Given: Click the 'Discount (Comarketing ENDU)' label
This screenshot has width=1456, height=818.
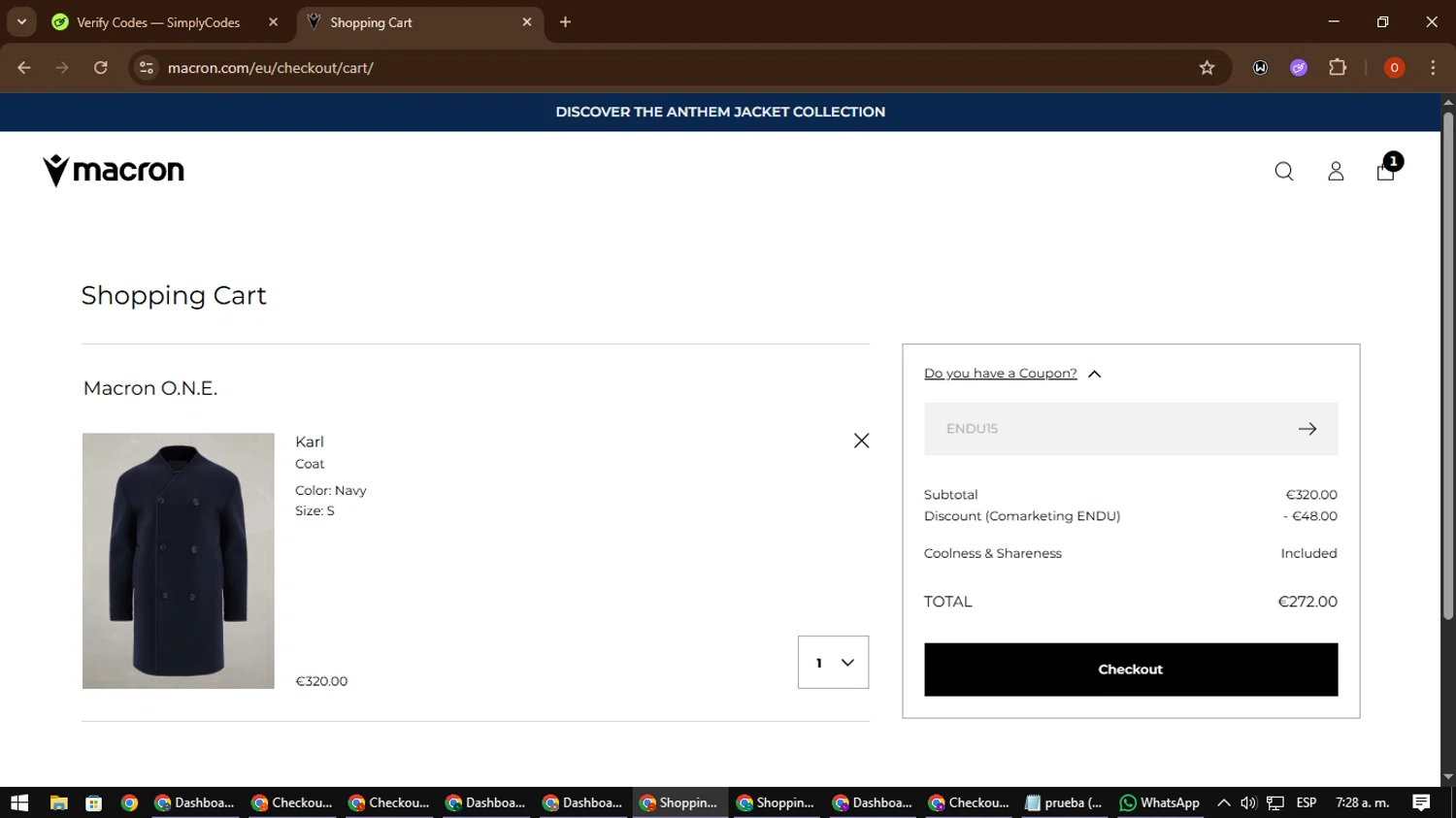Looking at the screenshot, I should [1022, 516].
